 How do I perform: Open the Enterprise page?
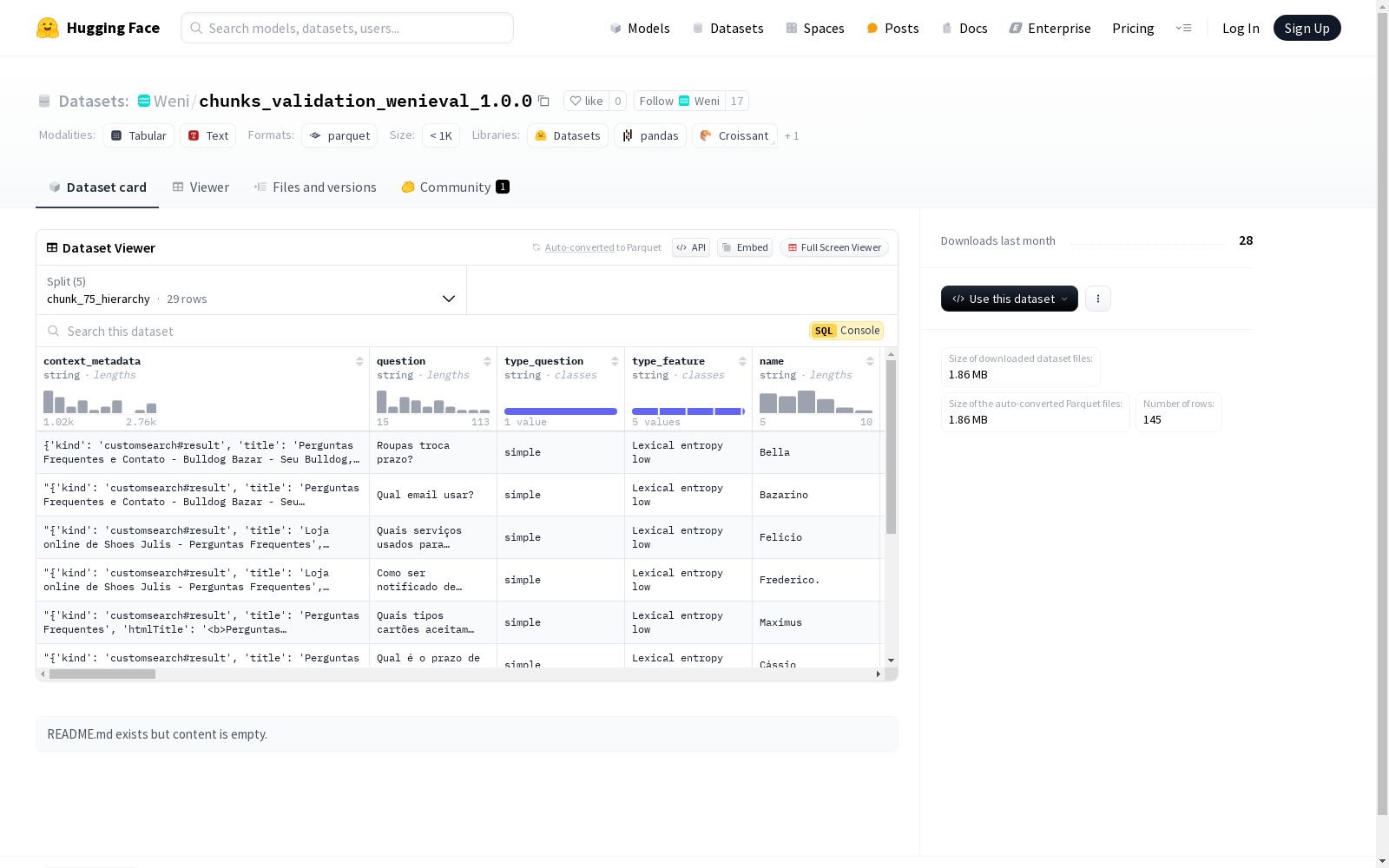tap(1050, 28)
